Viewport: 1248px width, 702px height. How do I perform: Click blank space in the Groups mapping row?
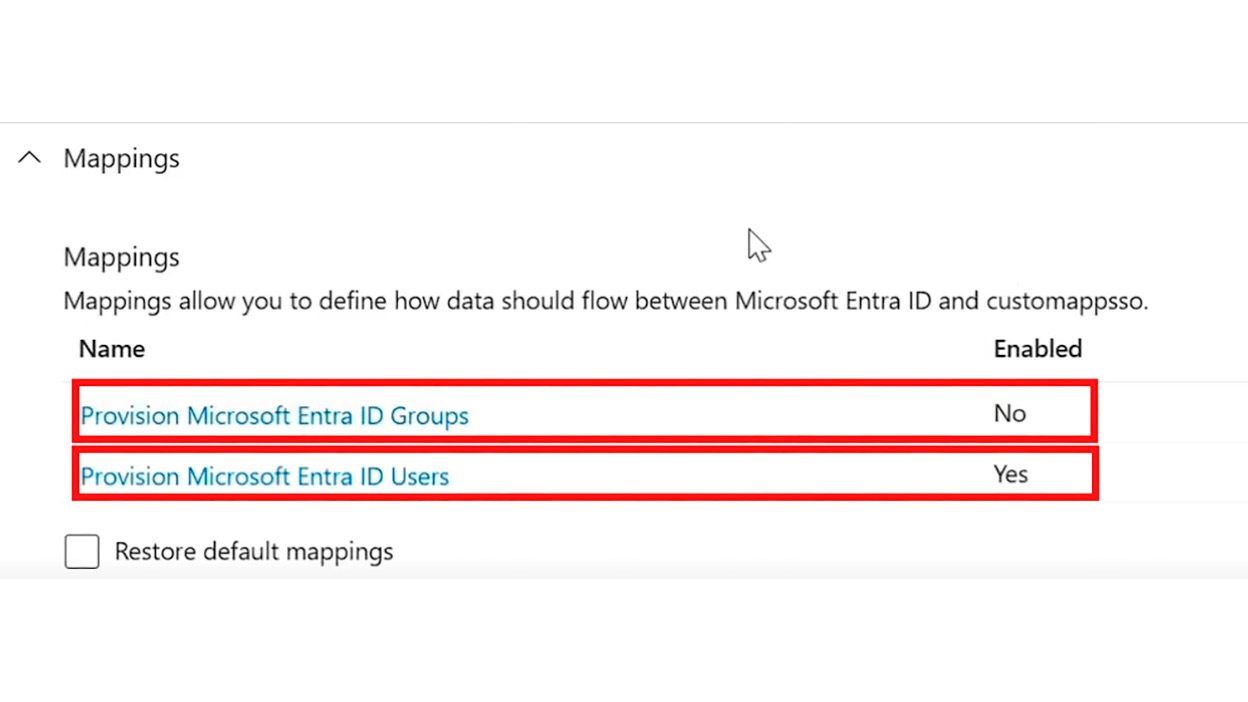730,413
